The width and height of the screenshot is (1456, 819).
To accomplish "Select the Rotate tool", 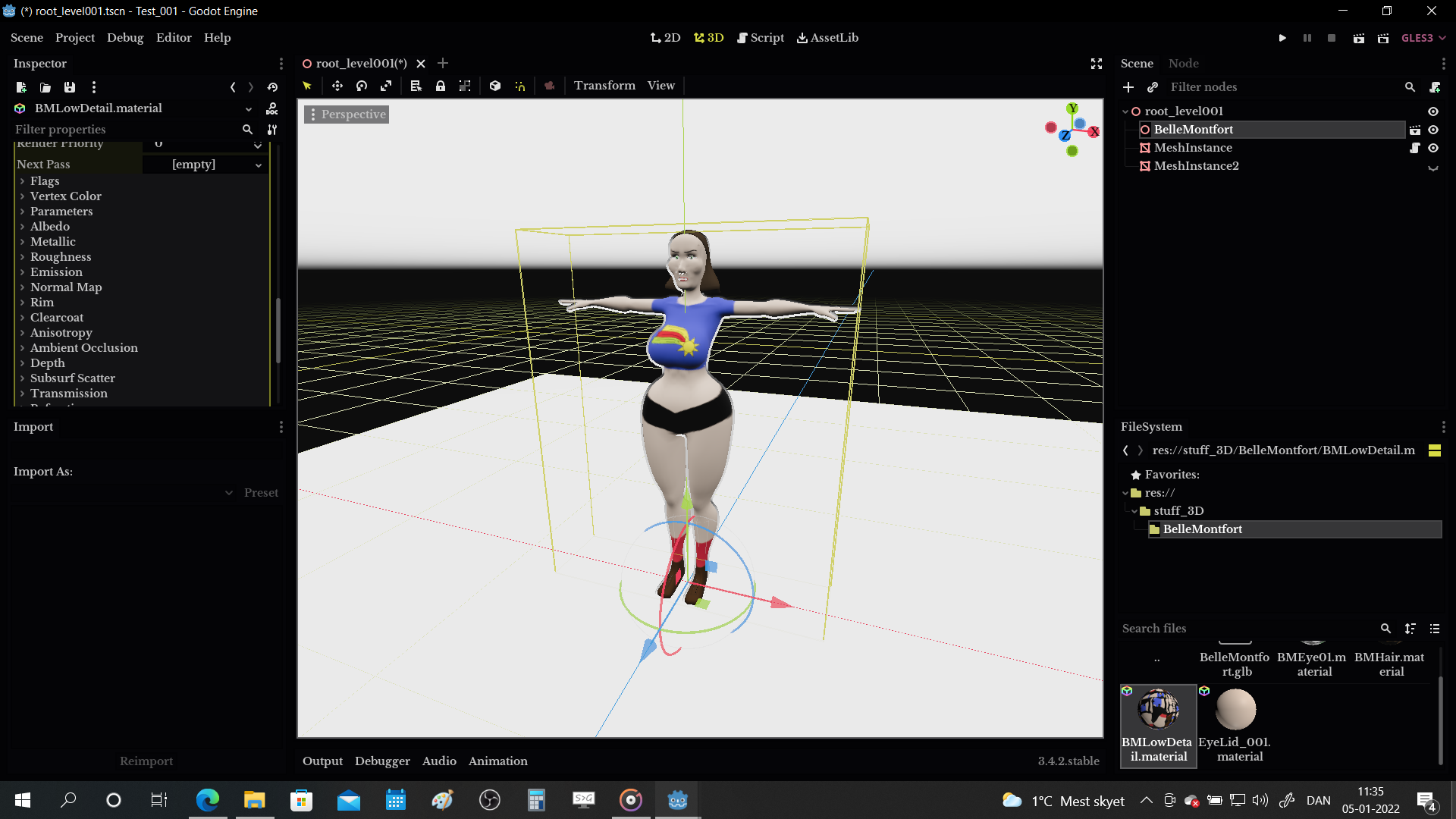I will tap(362, 86).
